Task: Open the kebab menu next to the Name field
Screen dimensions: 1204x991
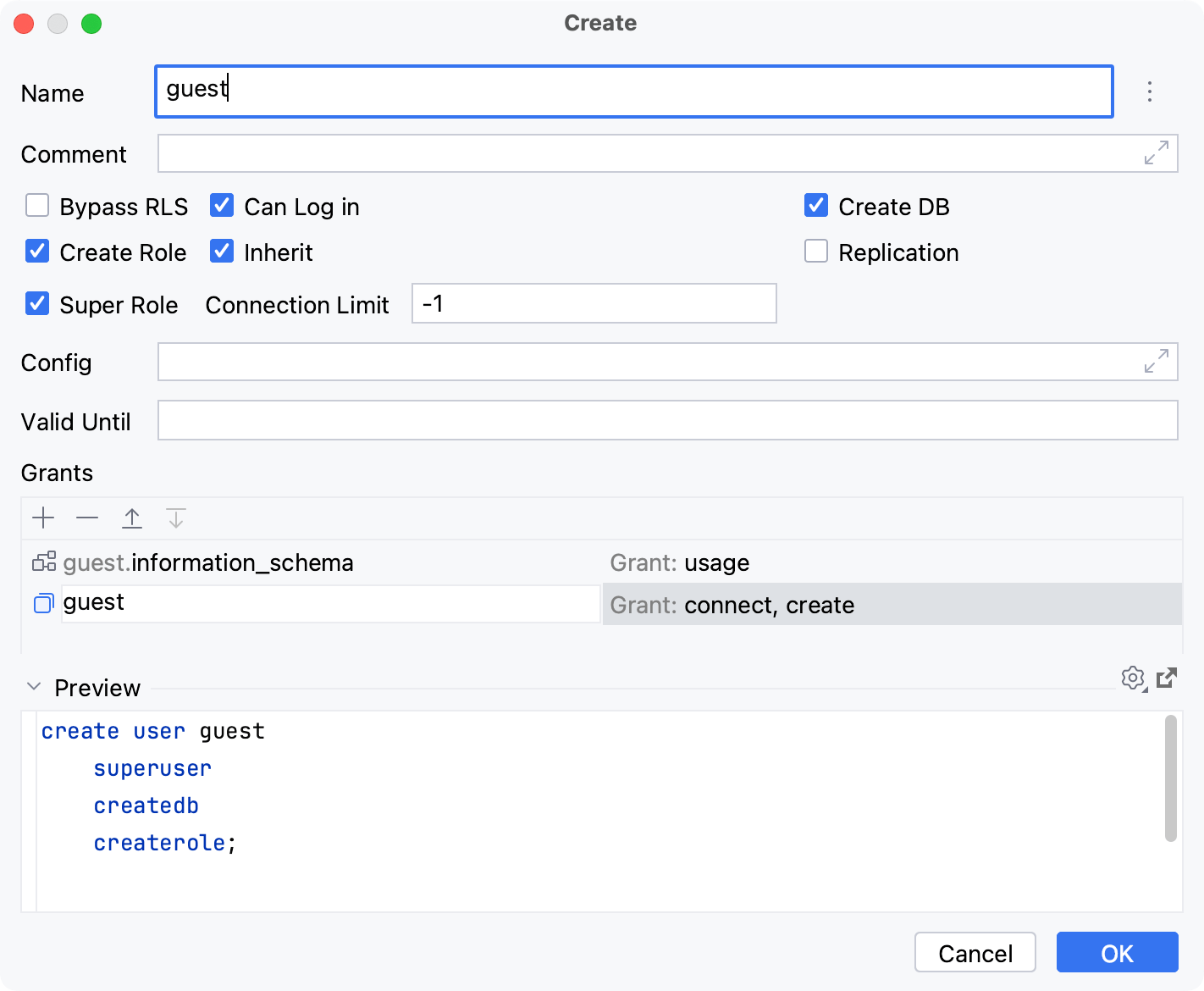Action: click(x=1150, y=91)
